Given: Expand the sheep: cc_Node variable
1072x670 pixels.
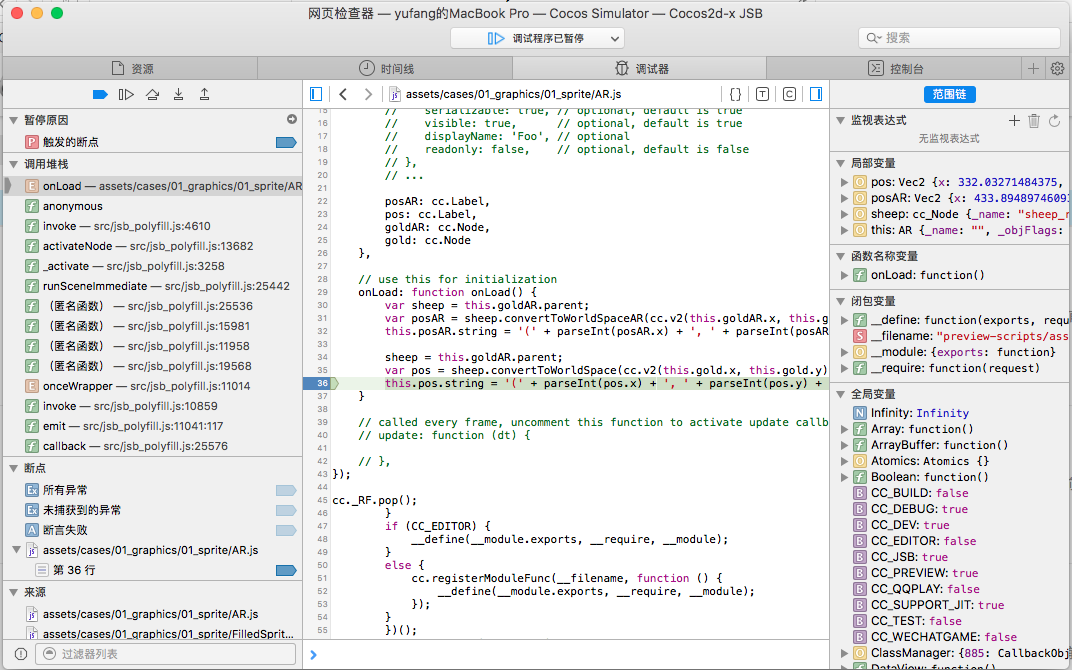Looking at the screenshot, I should point(844,214).
